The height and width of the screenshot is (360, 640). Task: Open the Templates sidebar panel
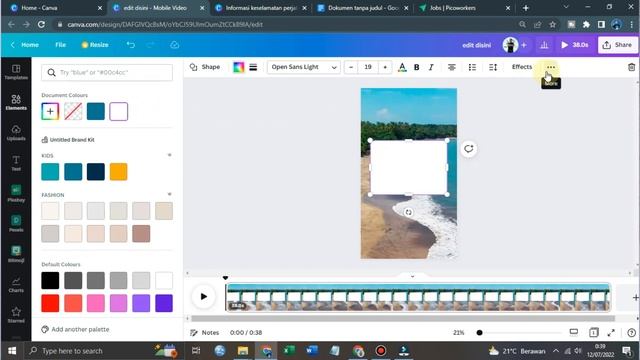[16, 72]
